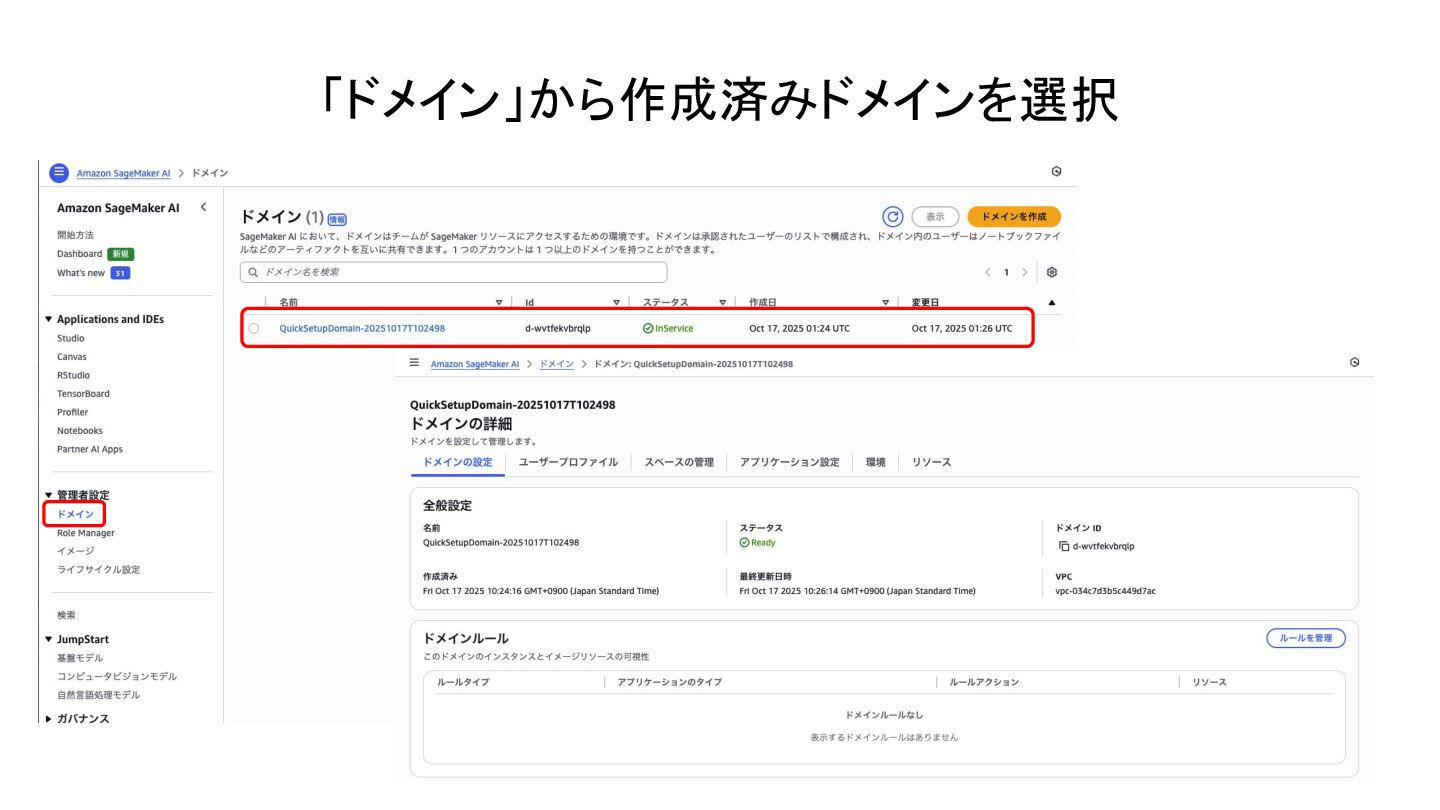Image resolution: width=1440 pixels, height=810 pixels.
Task: Click the info badge next to domain count
Action: point(338,219)
